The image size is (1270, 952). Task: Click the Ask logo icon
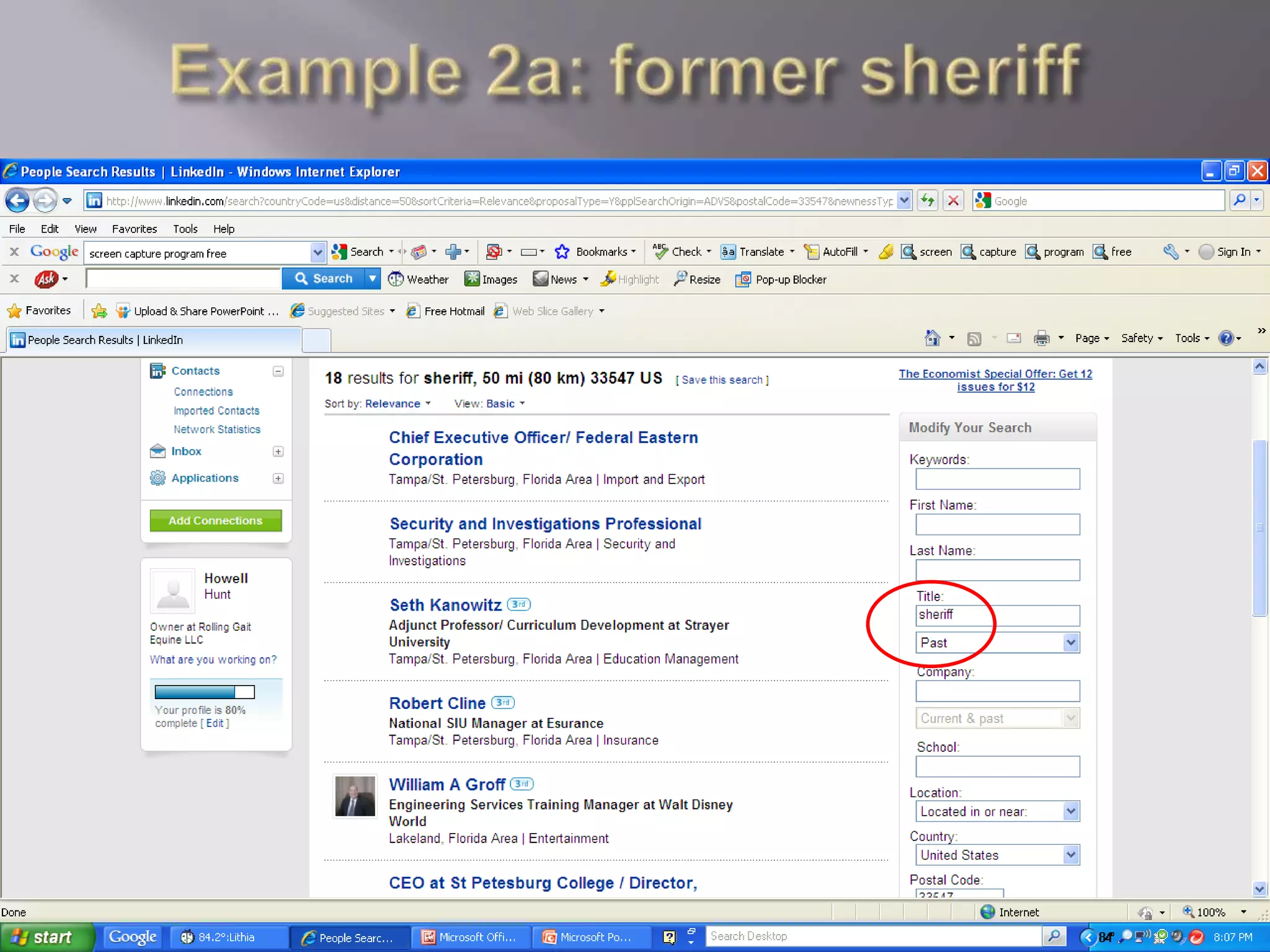click(x=47, y=280)
